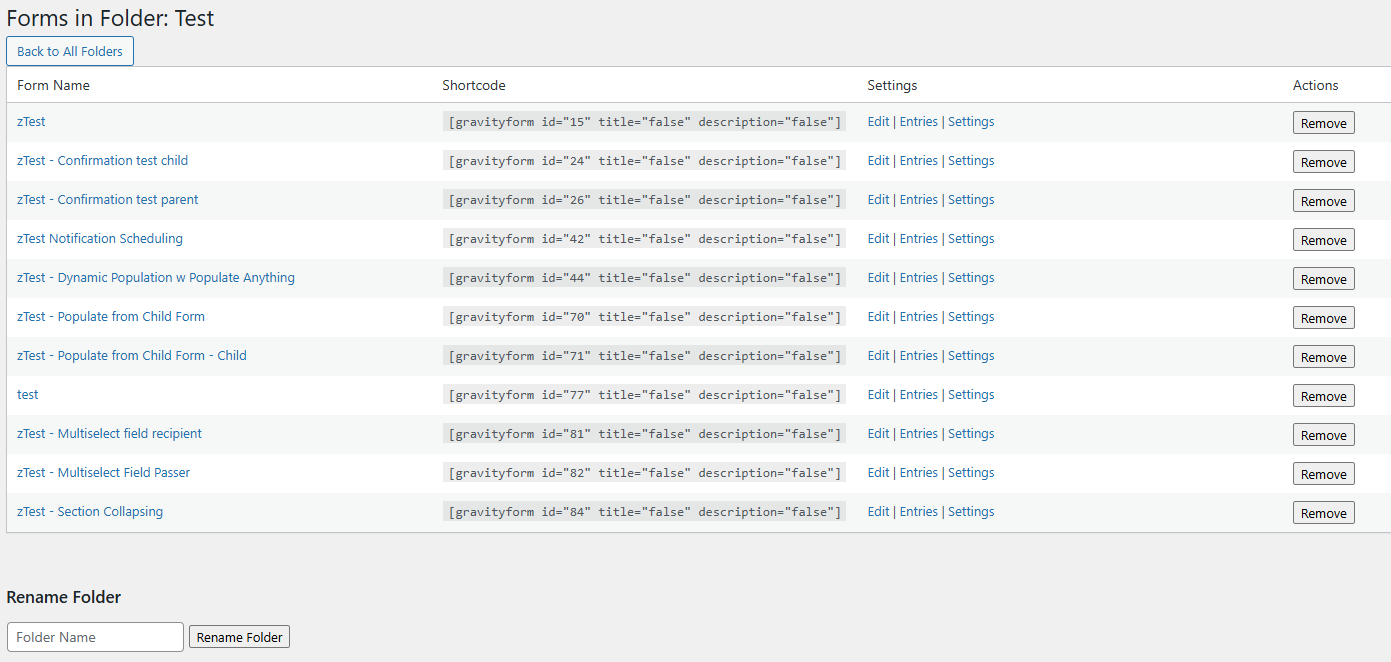Click the Back to All Folders button

pos(70,51)
